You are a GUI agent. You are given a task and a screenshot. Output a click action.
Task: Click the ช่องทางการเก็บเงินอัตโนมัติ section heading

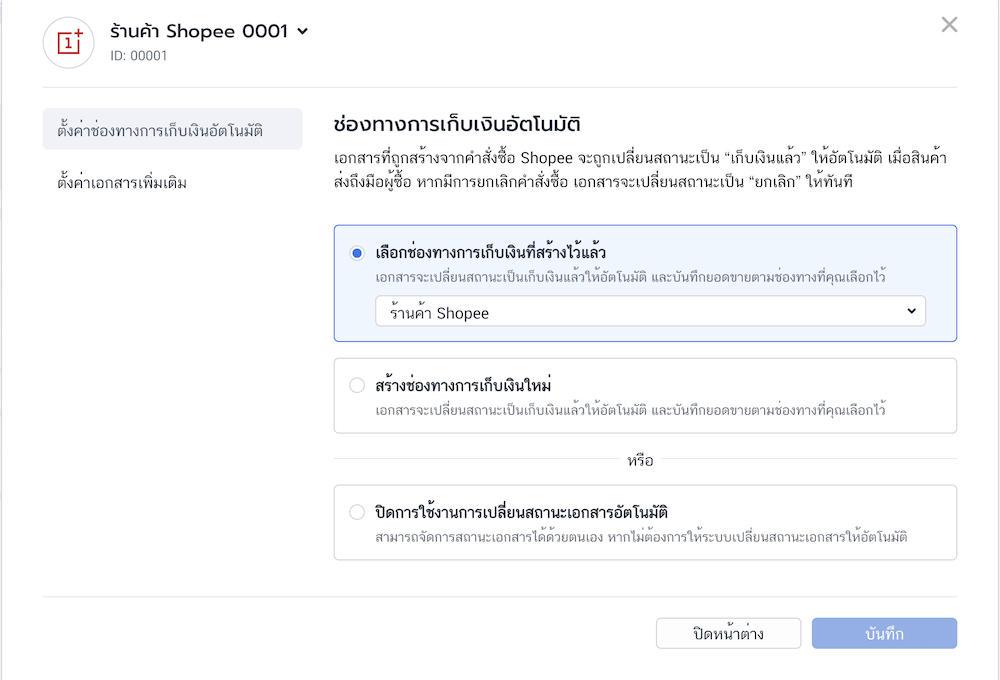[457, 125]
